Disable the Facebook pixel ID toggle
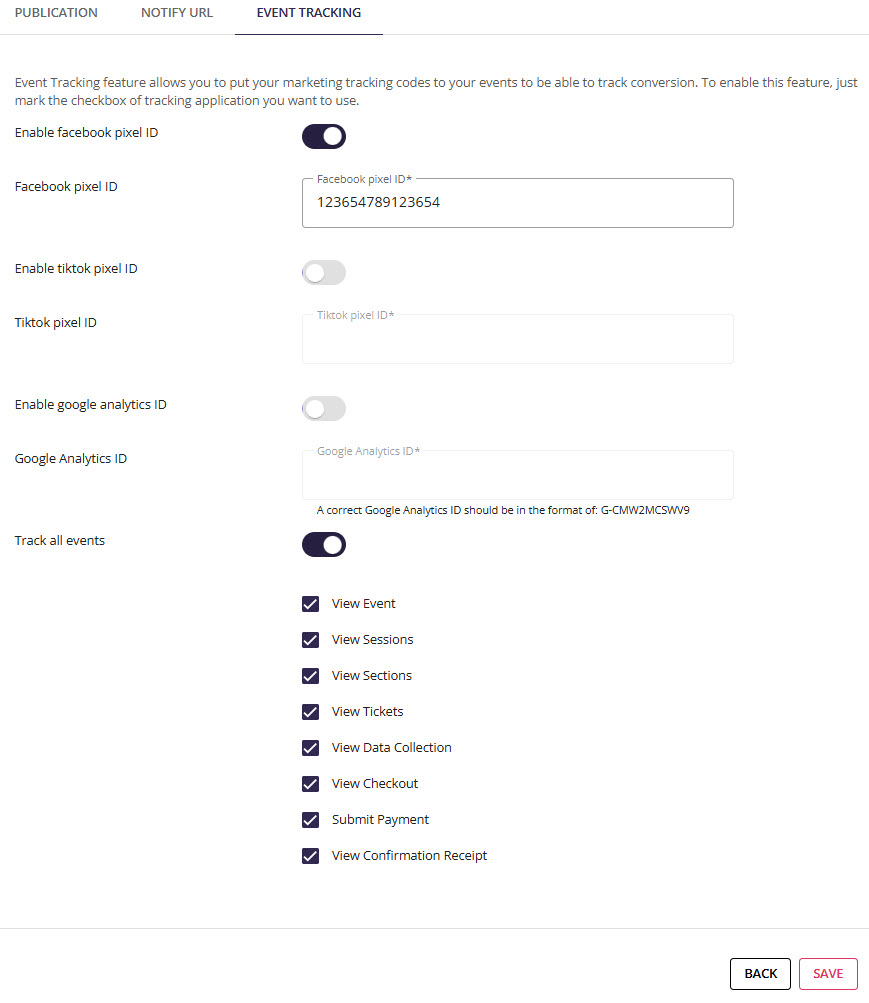This screenshot has width=869, height=1003. click(x=324, y=136)
